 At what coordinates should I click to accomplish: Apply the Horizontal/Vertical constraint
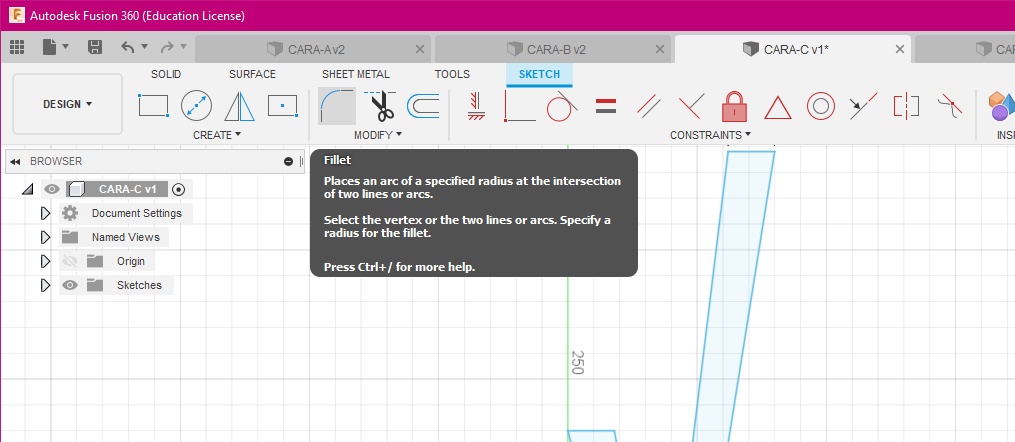point(477,105)
